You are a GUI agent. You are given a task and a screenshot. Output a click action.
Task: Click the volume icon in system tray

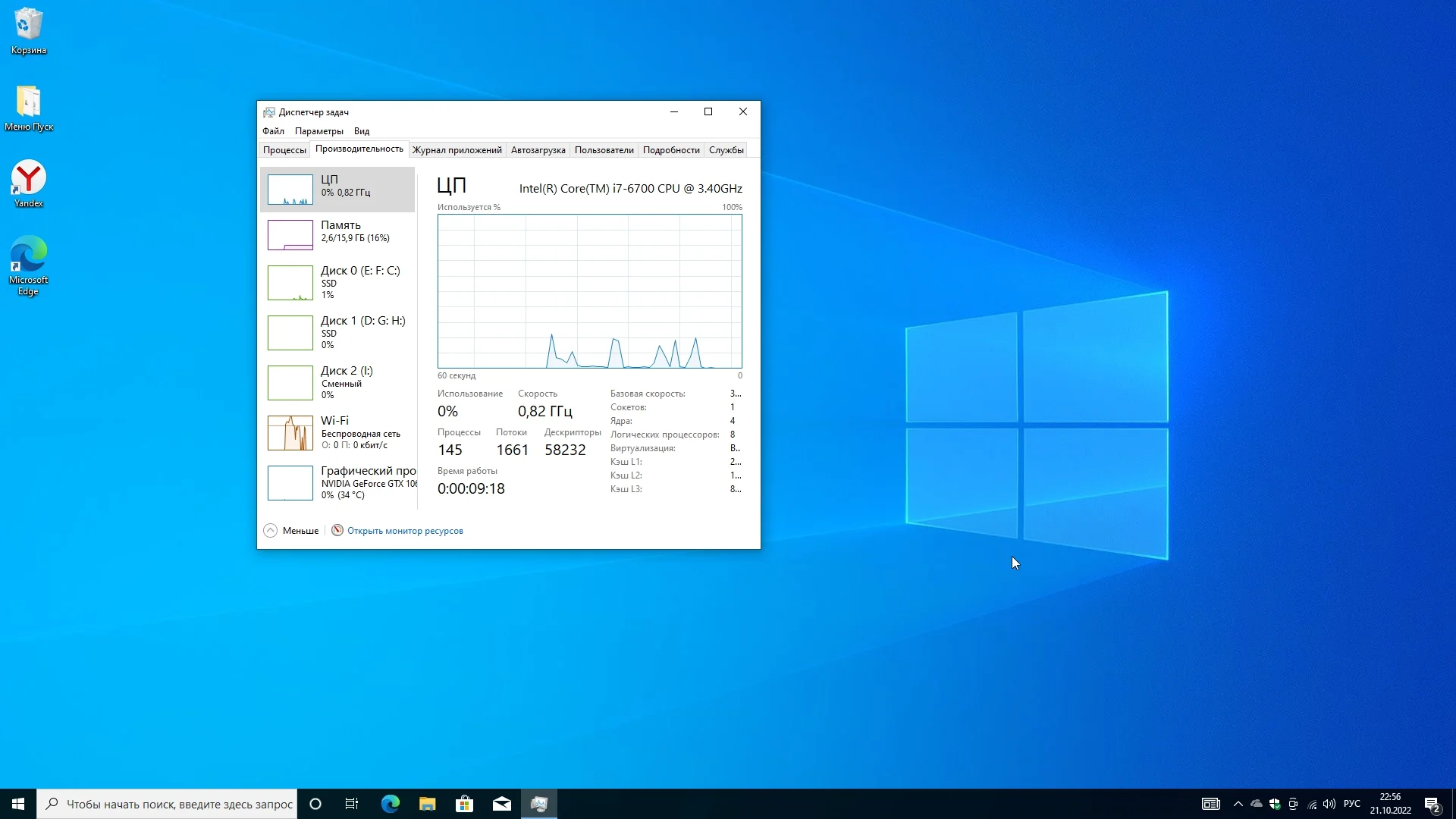tap(1329, 804)
